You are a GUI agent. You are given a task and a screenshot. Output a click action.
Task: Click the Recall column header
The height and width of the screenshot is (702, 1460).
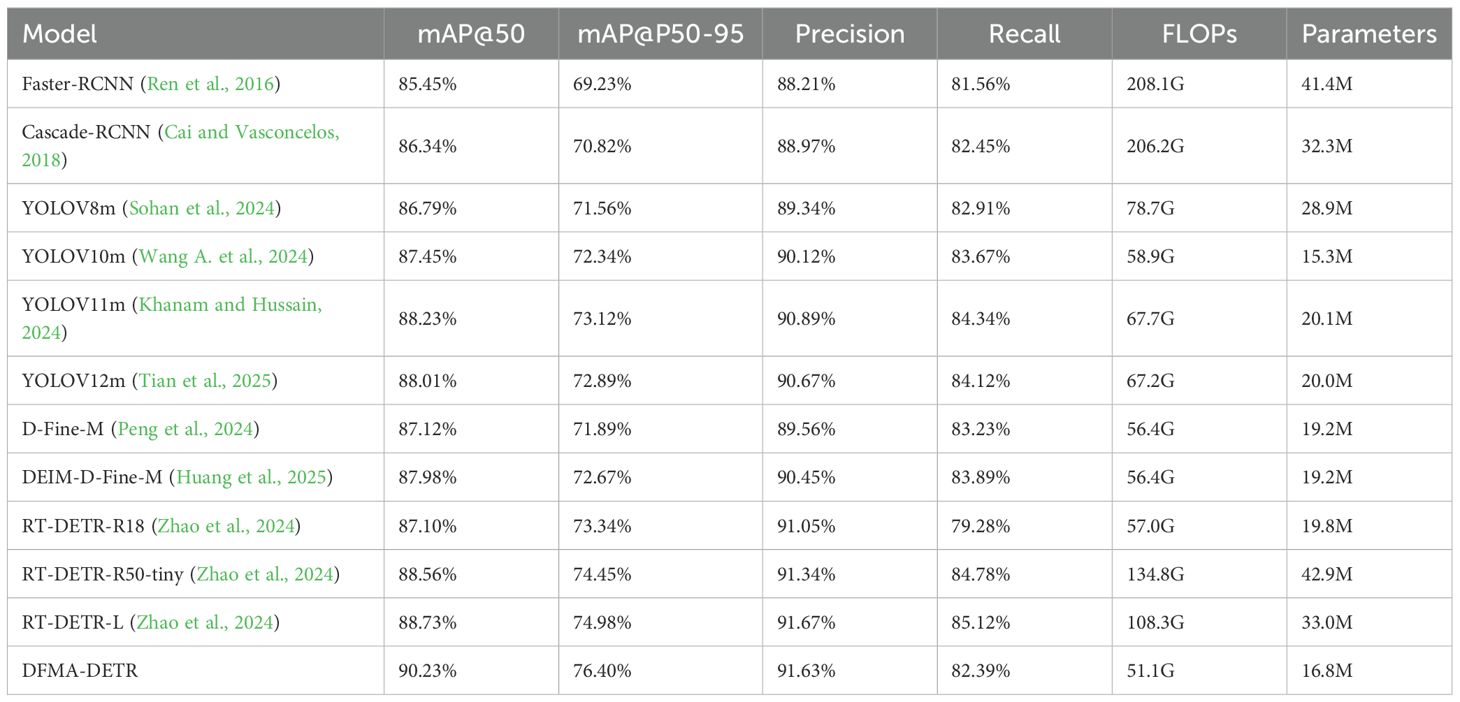(x=1024, y=34)
